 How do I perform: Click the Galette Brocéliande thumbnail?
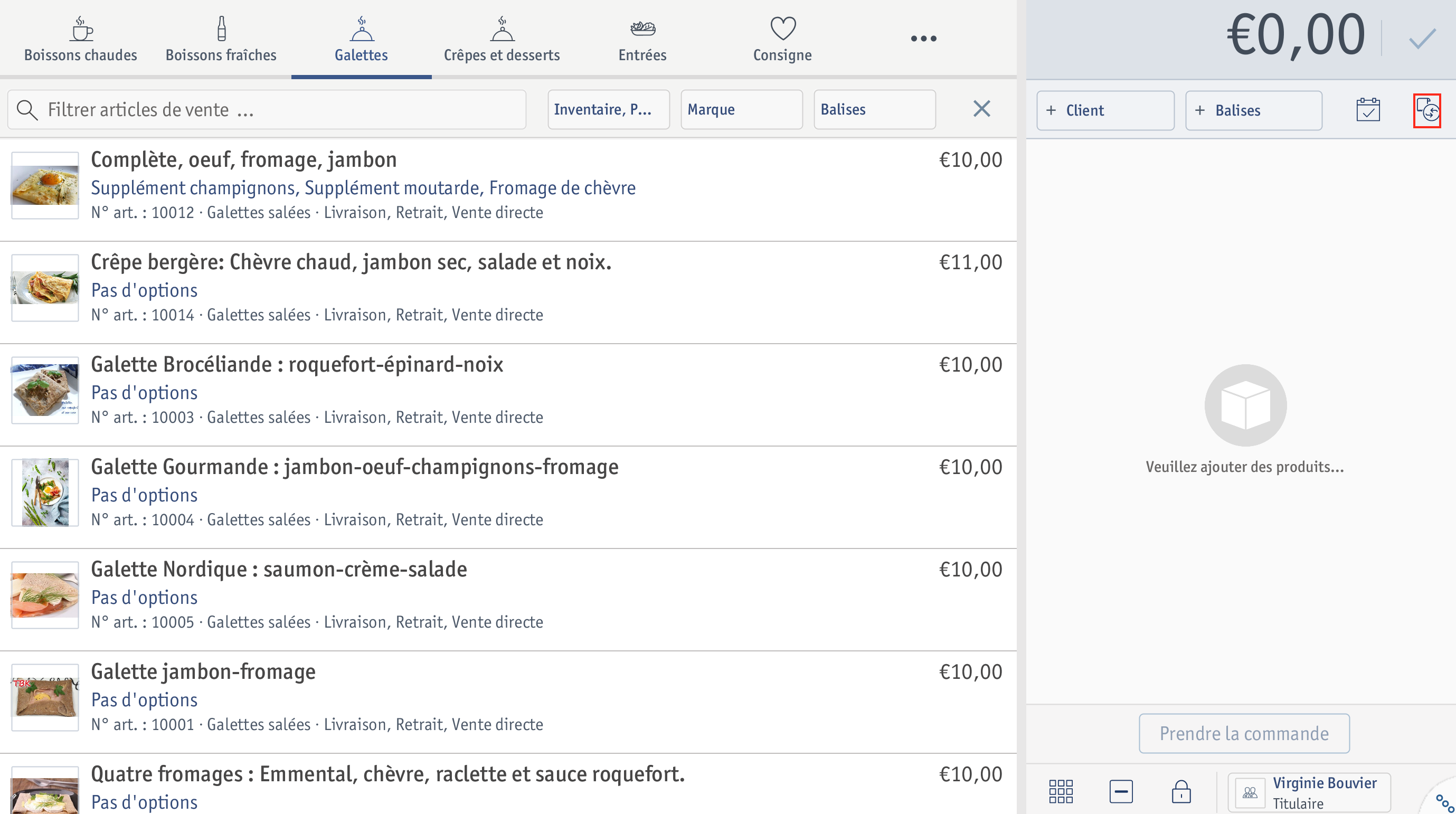(45, 390)
